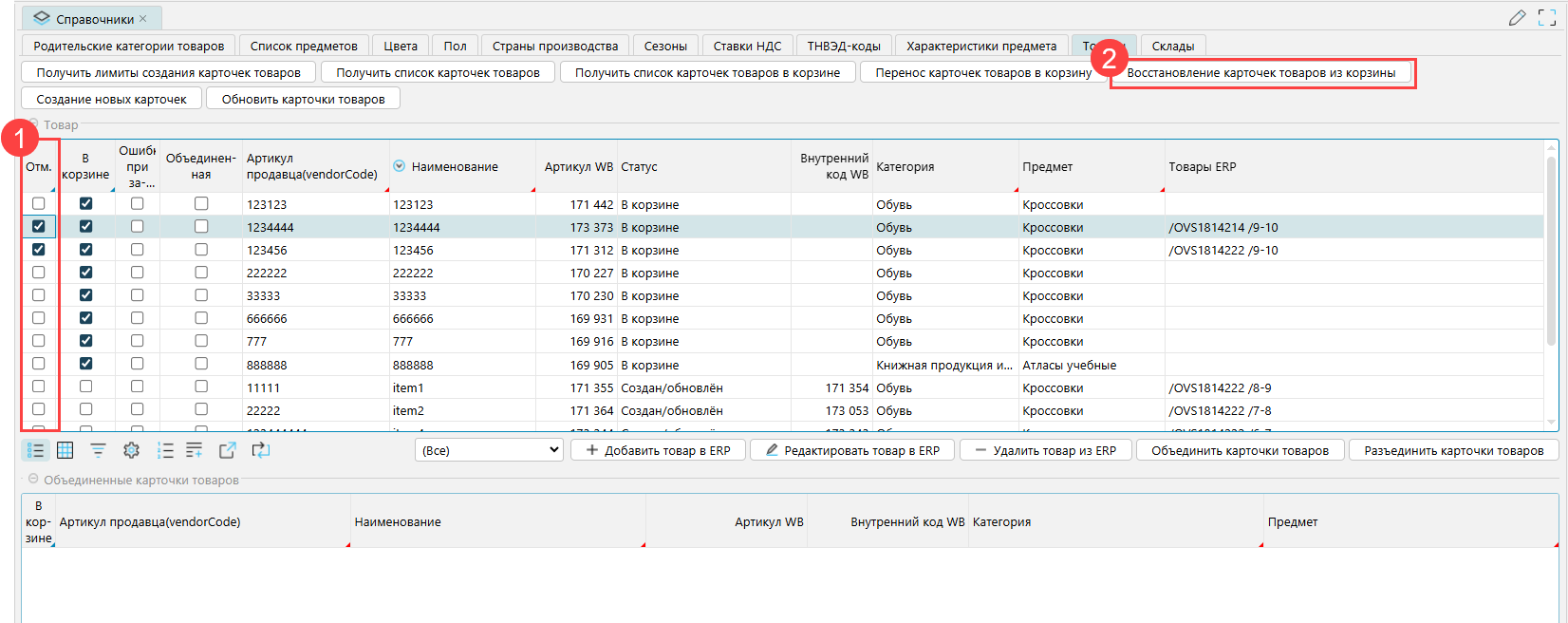Uncheck the Отм. box for item 1234444
The width and height of the screenshot is (1568, 623).
[x=39, y=226]
